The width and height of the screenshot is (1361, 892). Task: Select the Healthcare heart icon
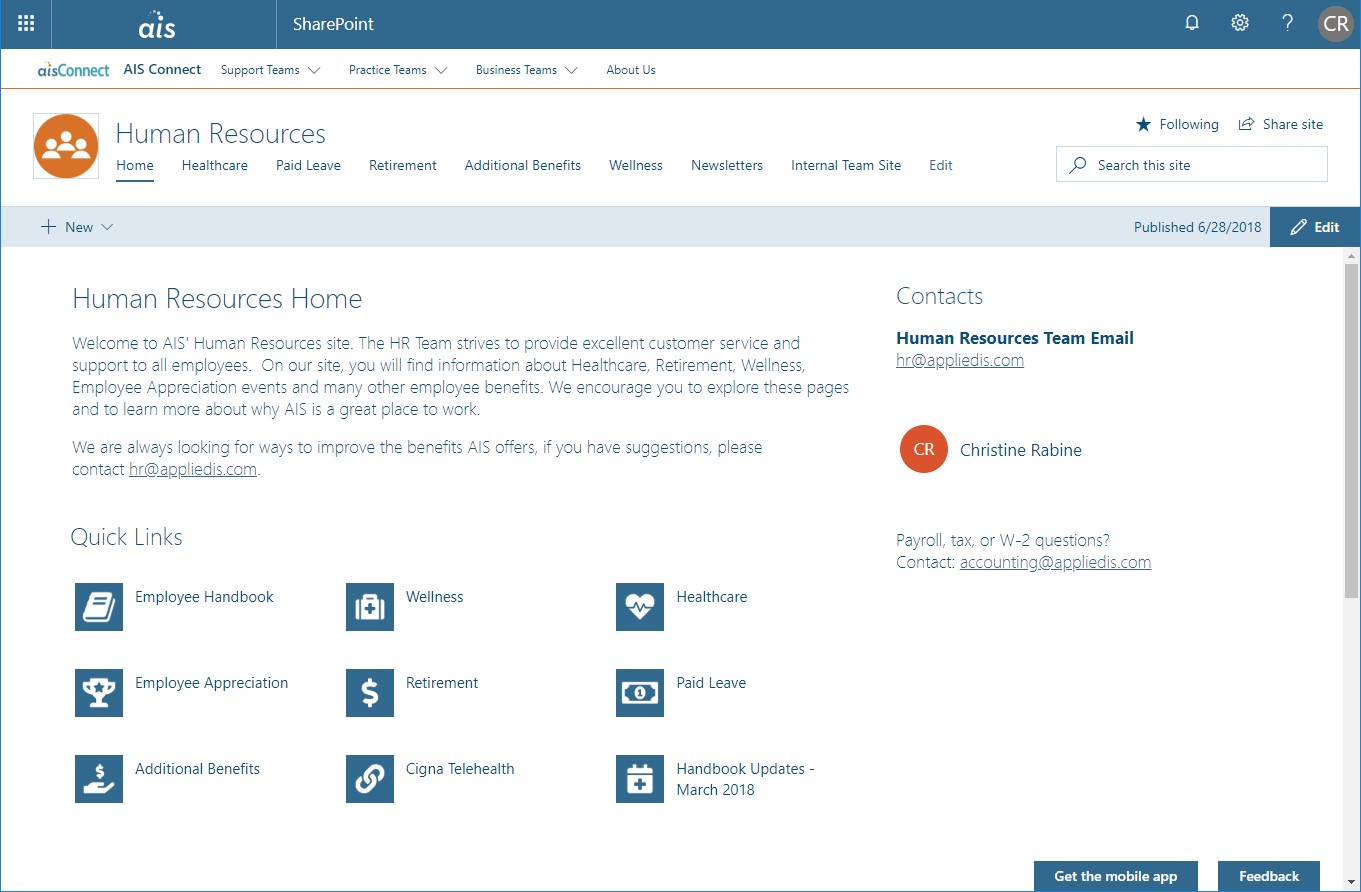(x=639, y=607)
